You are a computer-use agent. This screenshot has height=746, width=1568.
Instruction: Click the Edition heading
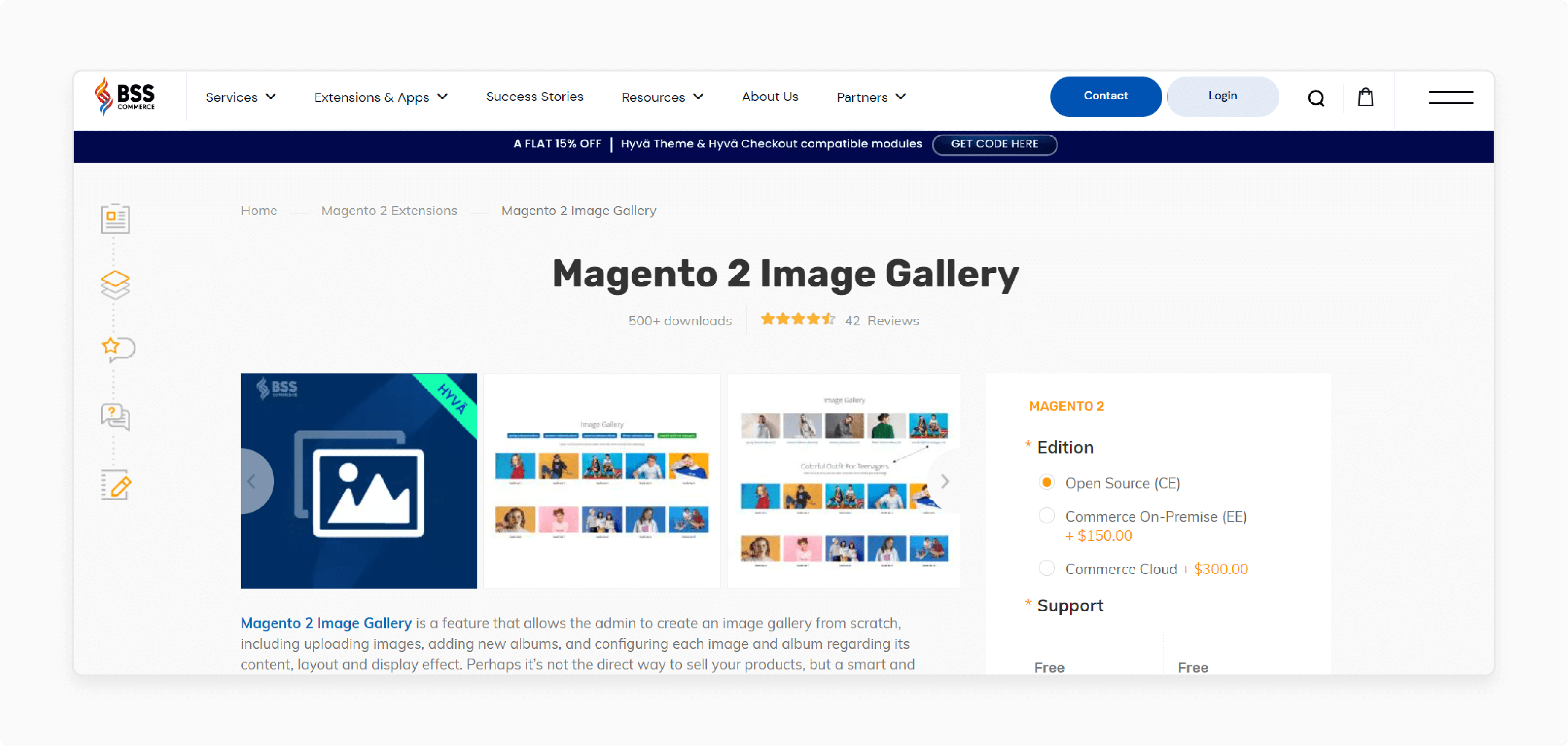1064,448
